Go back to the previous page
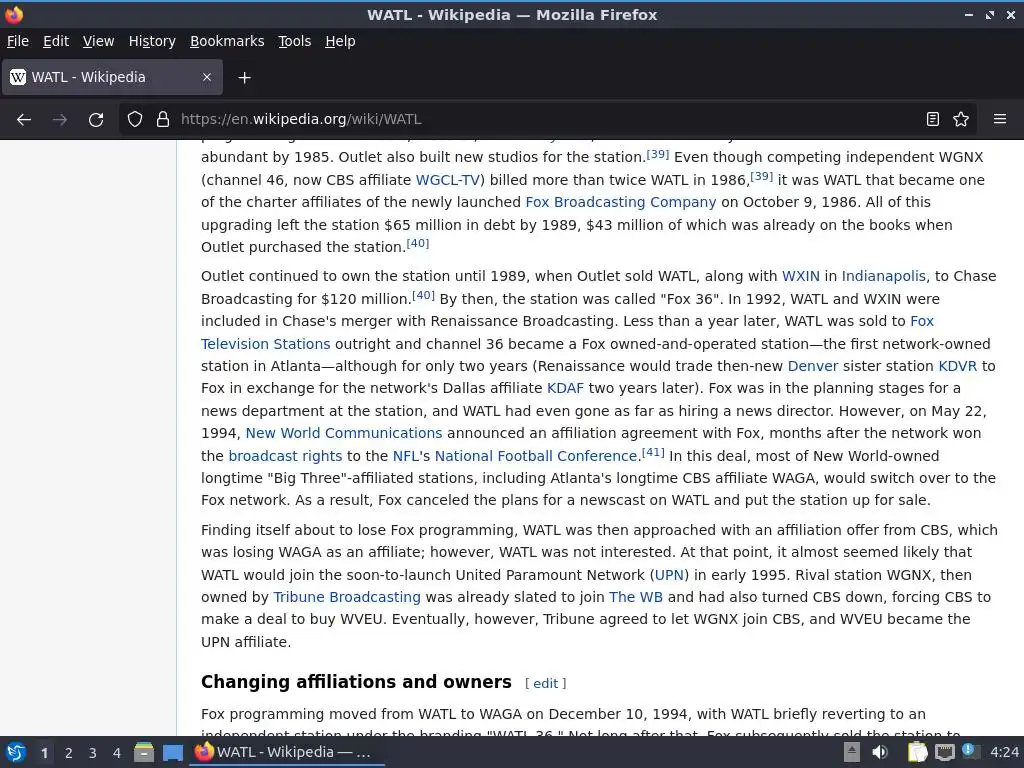Image resolution: width=1024 pixels, height=768 pixels. tap(24, 120)
